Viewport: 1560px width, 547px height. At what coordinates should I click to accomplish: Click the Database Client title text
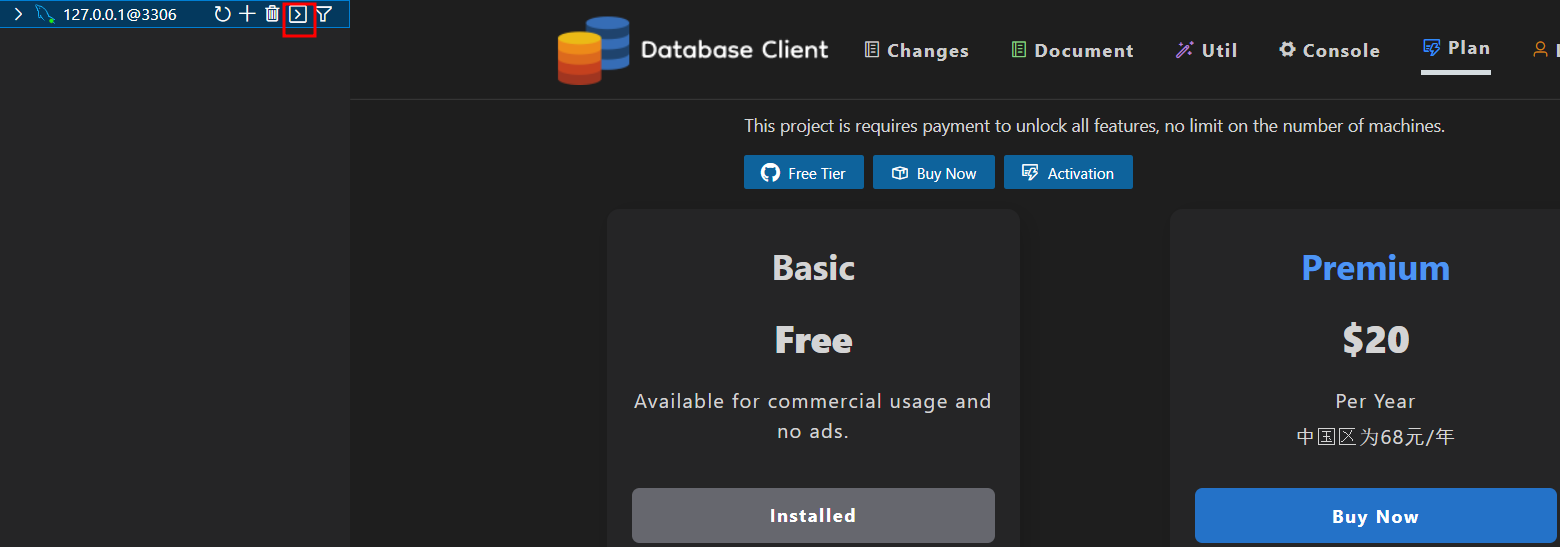click(734, 50)
